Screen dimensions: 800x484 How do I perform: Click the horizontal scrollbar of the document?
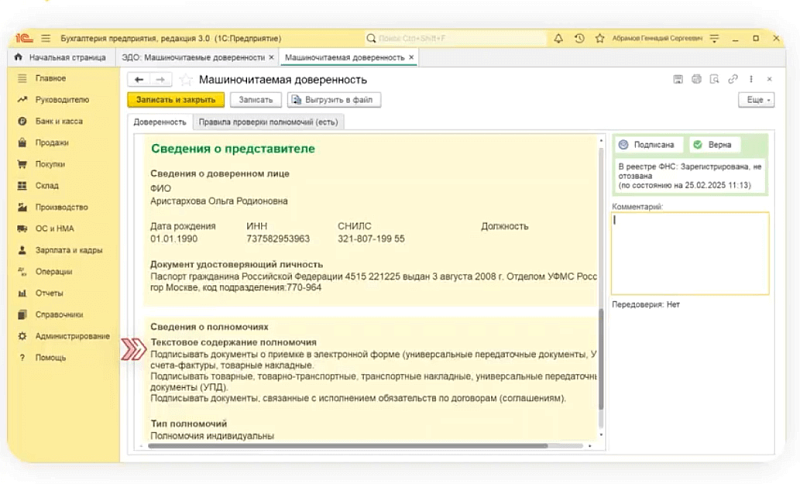[x=348, y=446]
